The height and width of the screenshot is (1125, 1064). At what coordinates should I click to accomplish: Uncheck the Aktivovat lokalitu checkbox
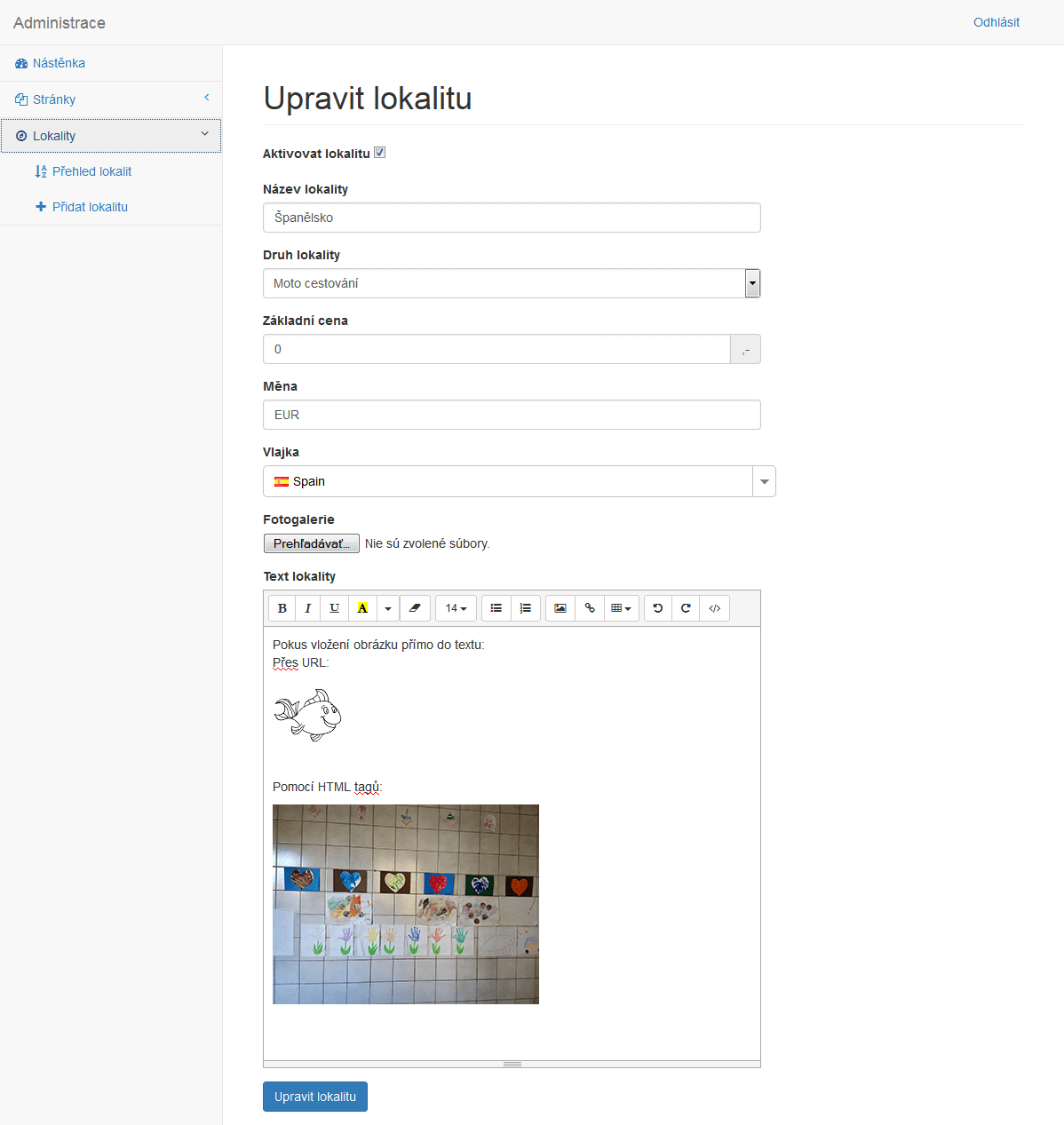pos(380,153)
